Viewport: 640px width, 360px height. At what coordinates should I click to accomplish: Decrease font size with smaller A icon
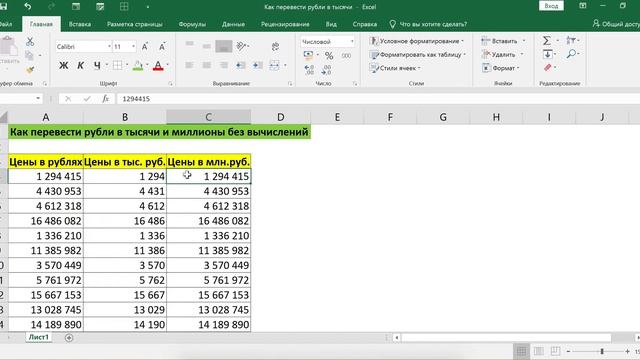pos(162,47)
